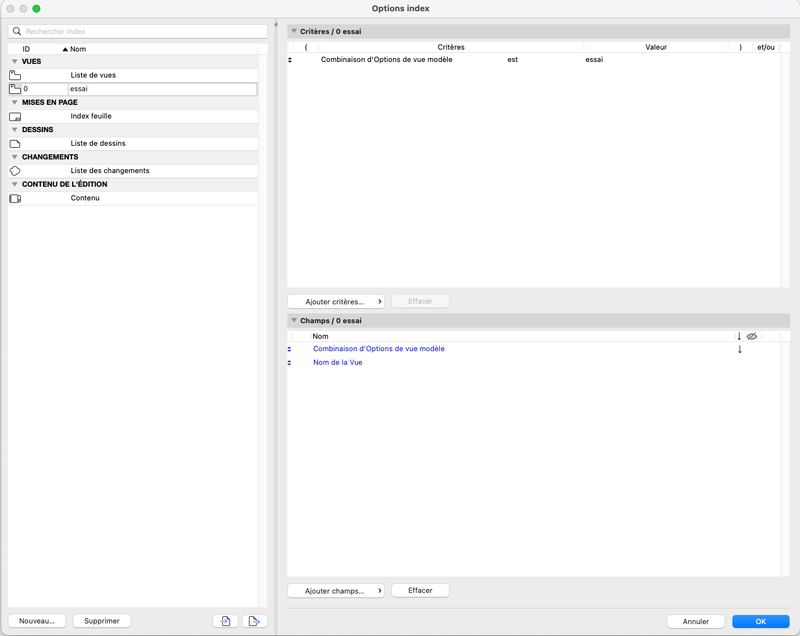Viewport: 800px width, 636px height.
Task: Collapse the CONTENU DE L'ÉDITION group
Action: 14,184
